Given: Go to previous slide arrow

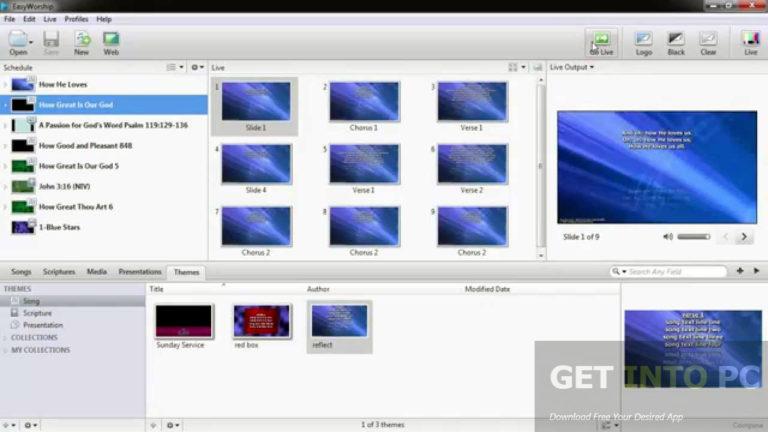Looking at the screenshot, I should point(725,237).
